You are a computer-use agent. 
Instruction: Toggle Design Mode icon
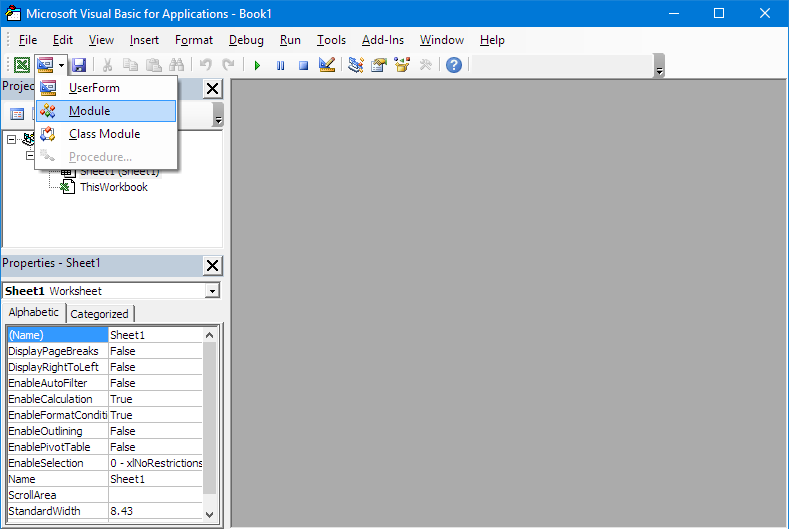pyautogui.click(x=327, y=65)
